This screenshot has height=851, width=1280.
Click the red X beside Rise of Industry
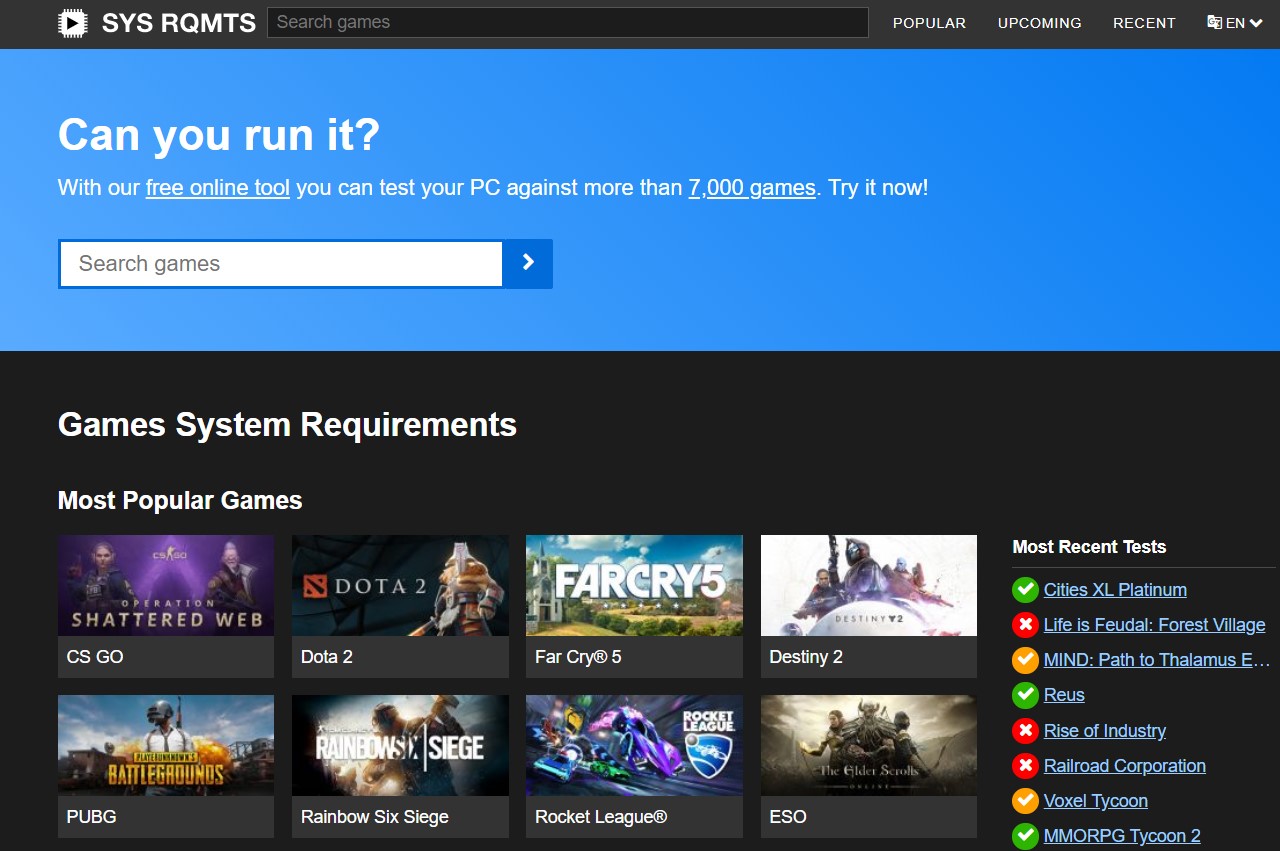[1025, 731]
